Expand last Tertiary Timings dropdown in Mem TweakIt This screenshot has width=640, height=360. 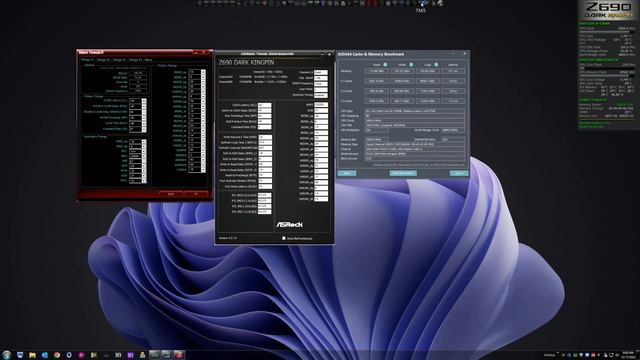coord(203,169)
